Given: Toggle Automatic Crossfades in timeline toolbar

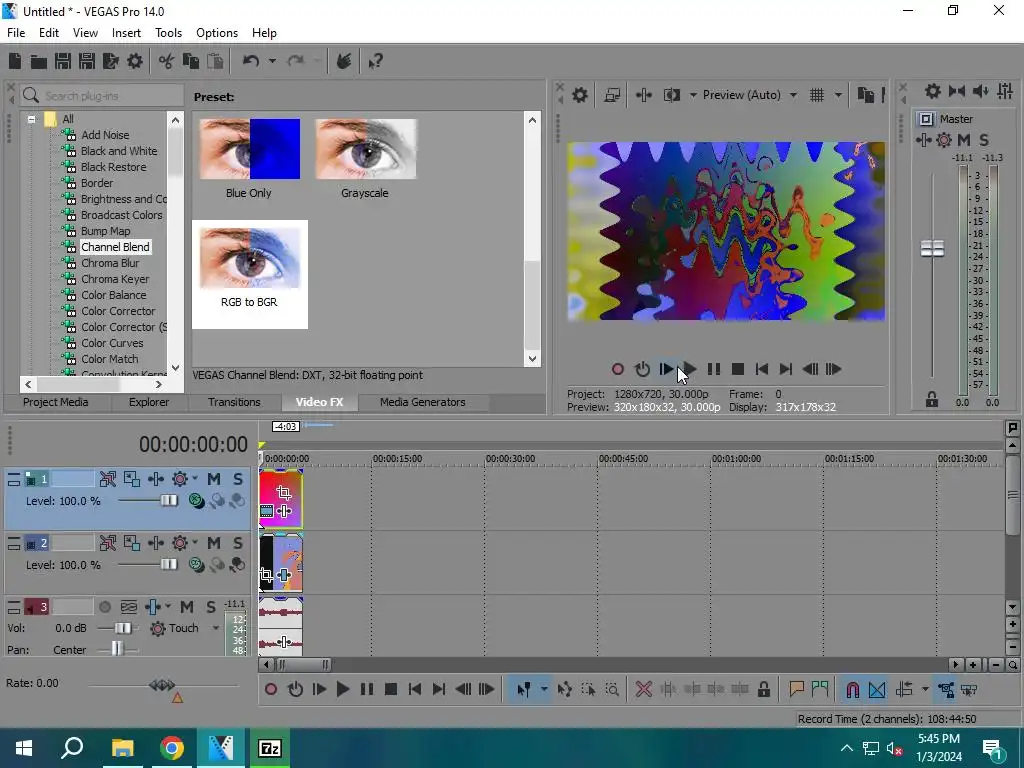Looking at the screenshot, I should (877, 689).
